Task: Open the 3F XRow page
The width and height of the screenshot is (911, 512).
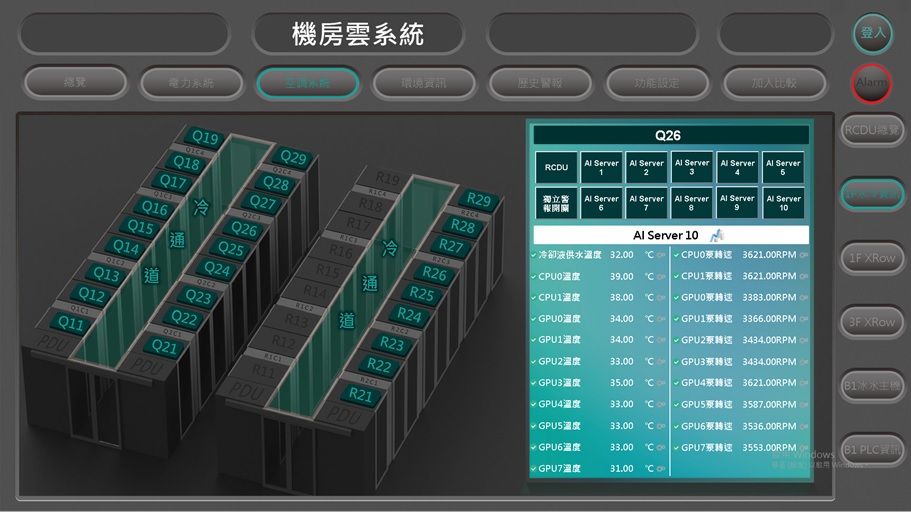Action: (x=872, y=322)
